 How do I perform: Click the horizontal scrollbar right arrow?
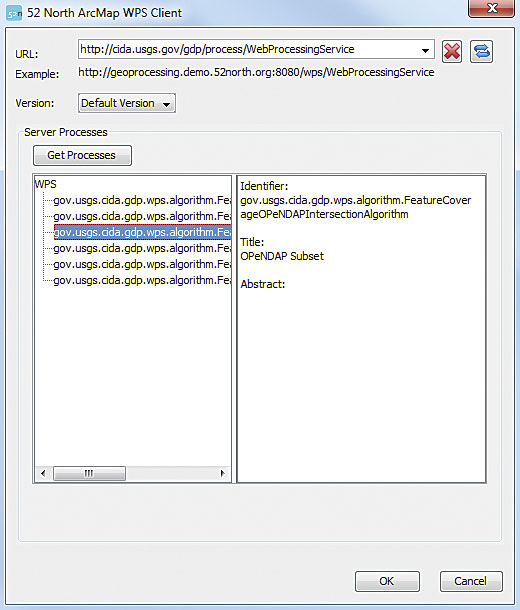click(222, 473)
